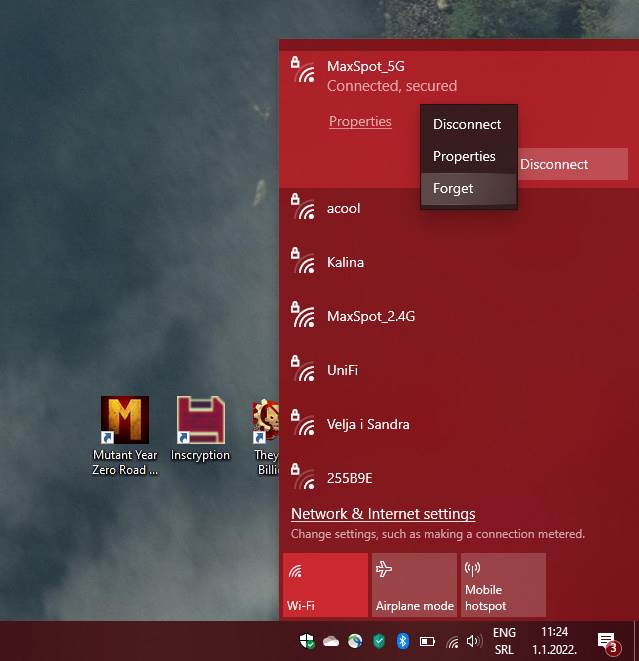Screen dimensions: 639x661
Task: Click the battery status tray icon
Action: point(427,642)
